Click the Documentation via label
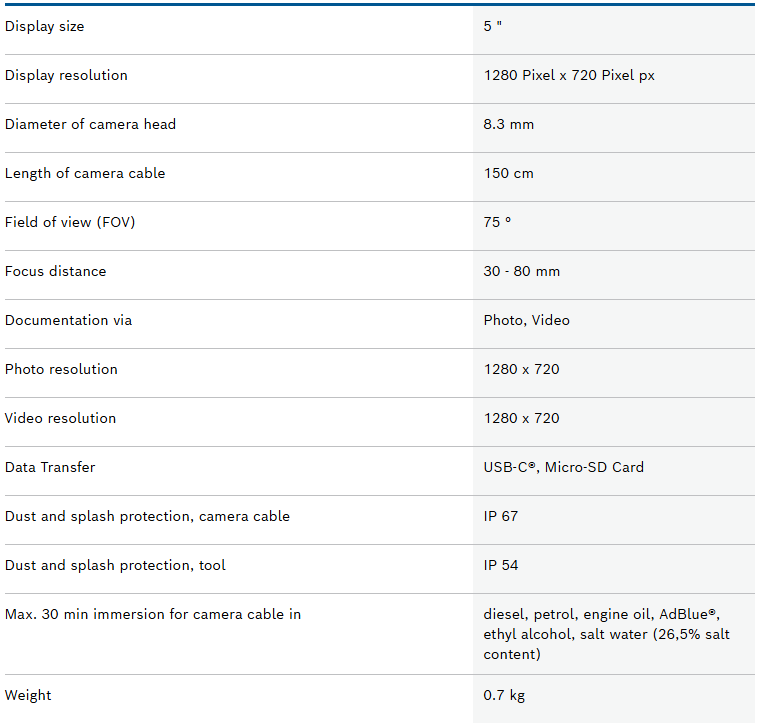This screenshot has height=723, width=758. click(x=68, y=321)
